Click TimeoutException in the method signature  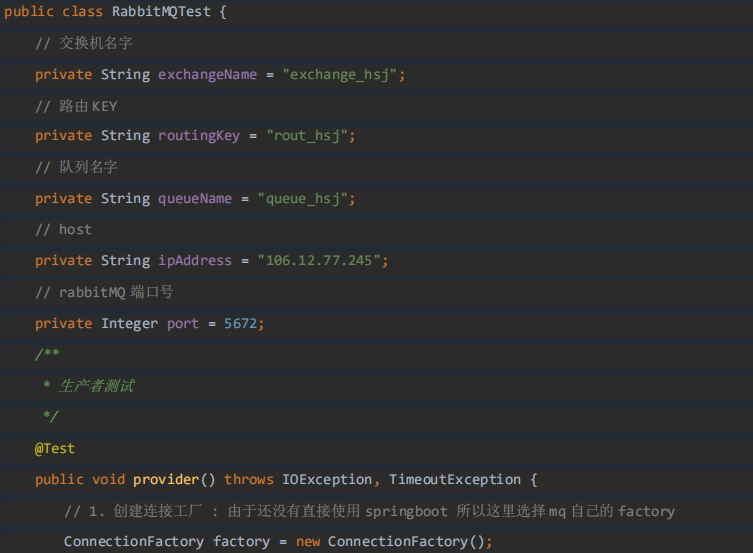[455, 480]
